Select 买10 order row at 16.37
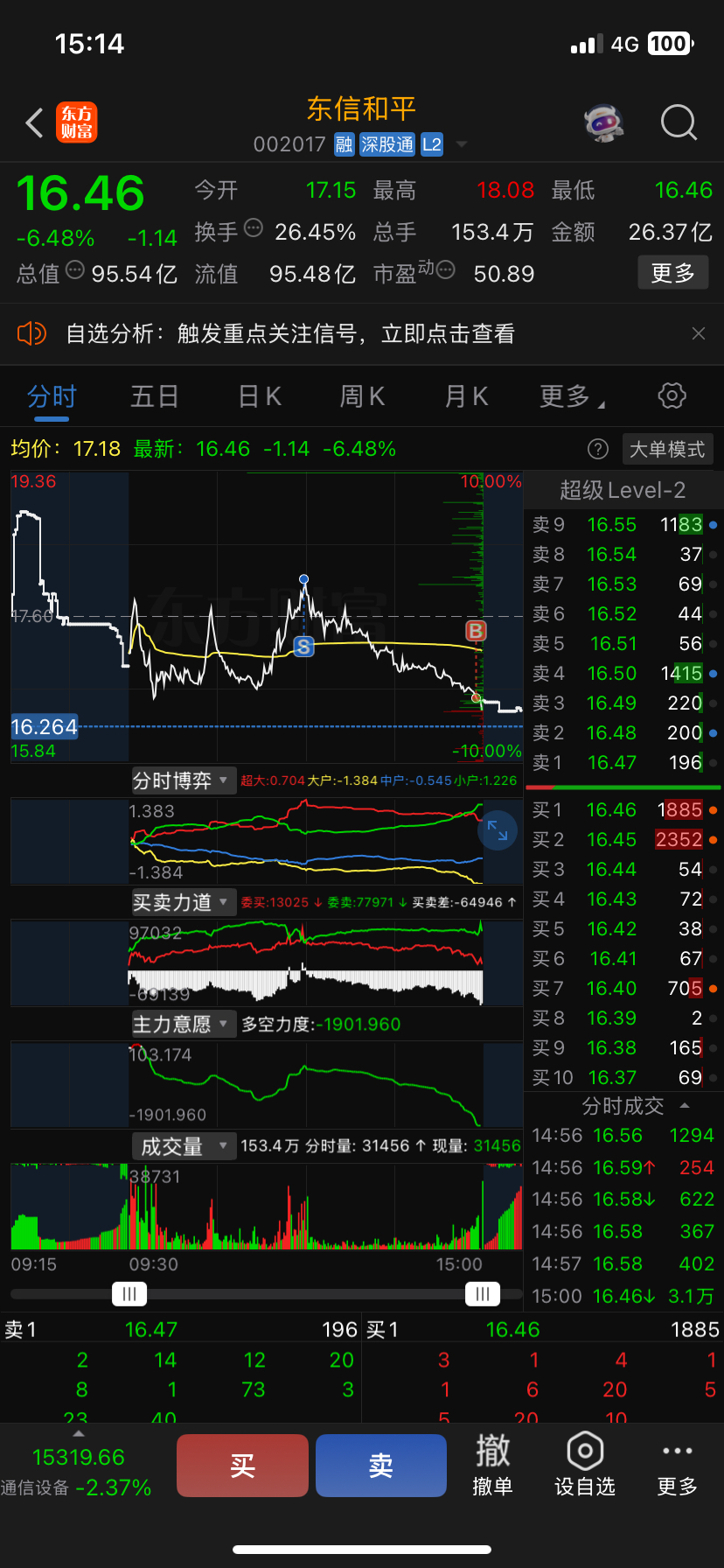The height and width of the screenshot is (1568, 724). coord(624,1077)
